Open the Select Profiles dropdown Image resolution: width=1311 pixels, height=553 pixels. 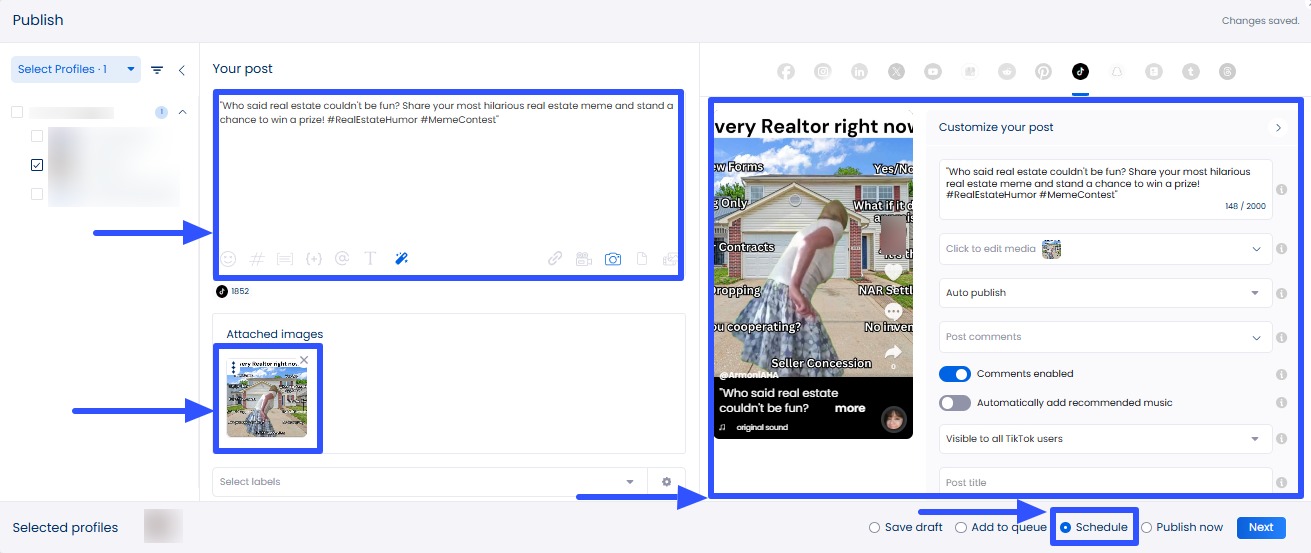click(x=76, y=70)
